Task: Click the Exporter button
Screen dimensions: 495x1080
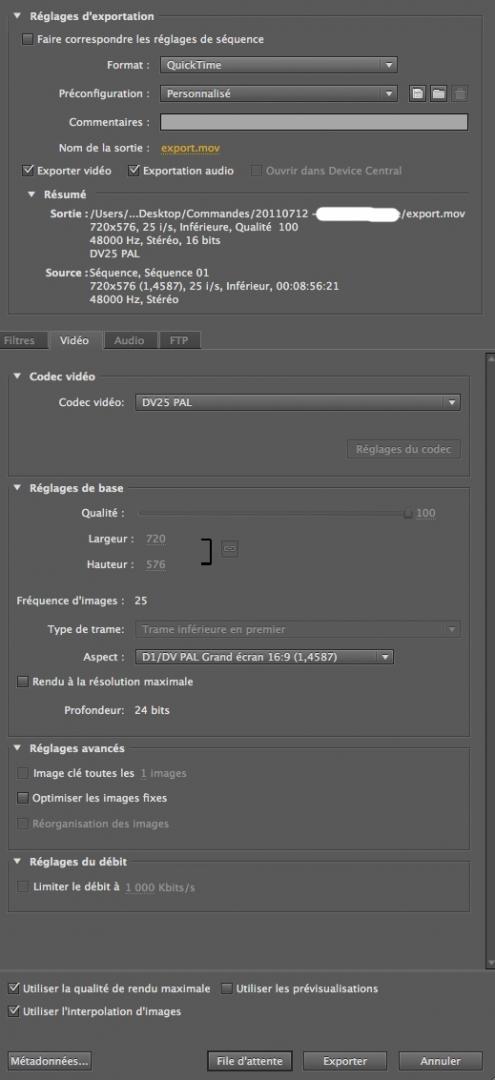Action: [x=345, y=1061]
